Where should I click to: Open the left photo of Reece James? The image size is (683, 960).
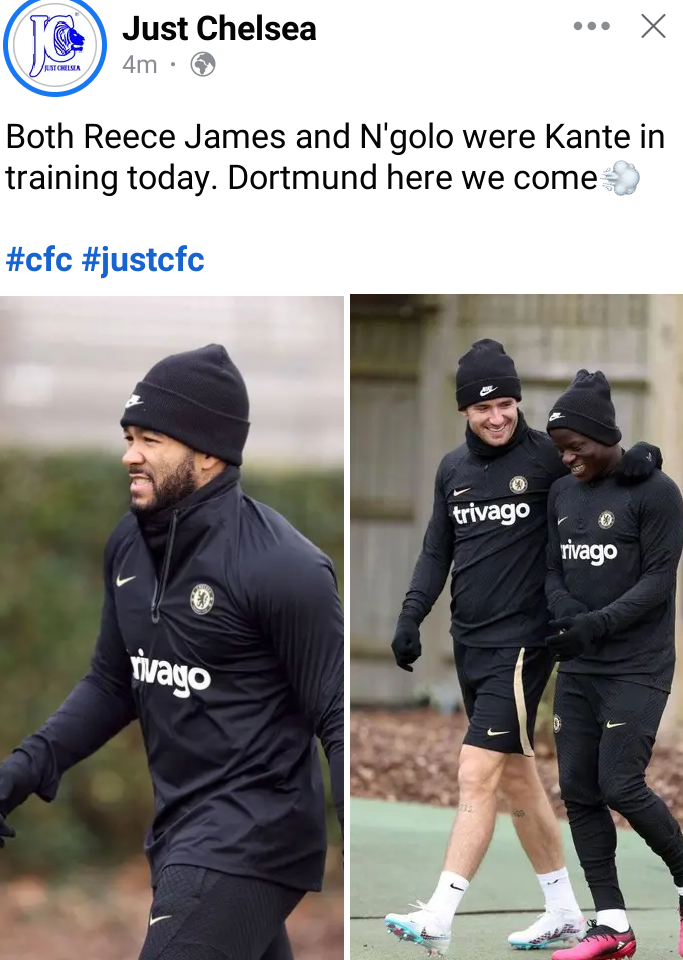coord(171,628)
